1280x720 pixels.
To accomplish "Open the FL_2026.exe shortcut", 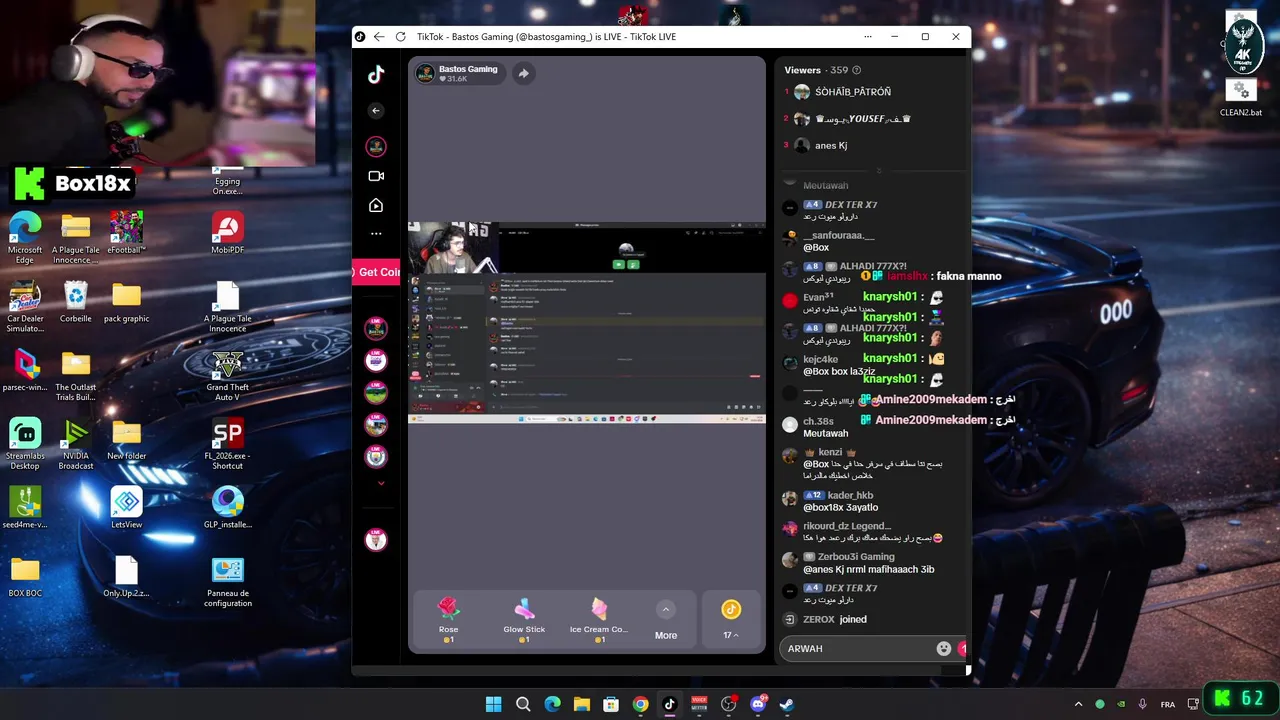I will pos(228,444).
